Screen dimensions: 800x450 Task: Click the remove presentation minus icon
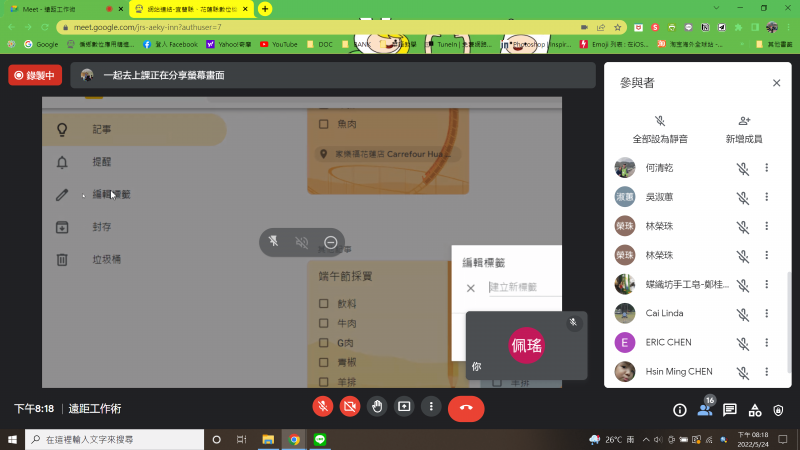(331, 242)
